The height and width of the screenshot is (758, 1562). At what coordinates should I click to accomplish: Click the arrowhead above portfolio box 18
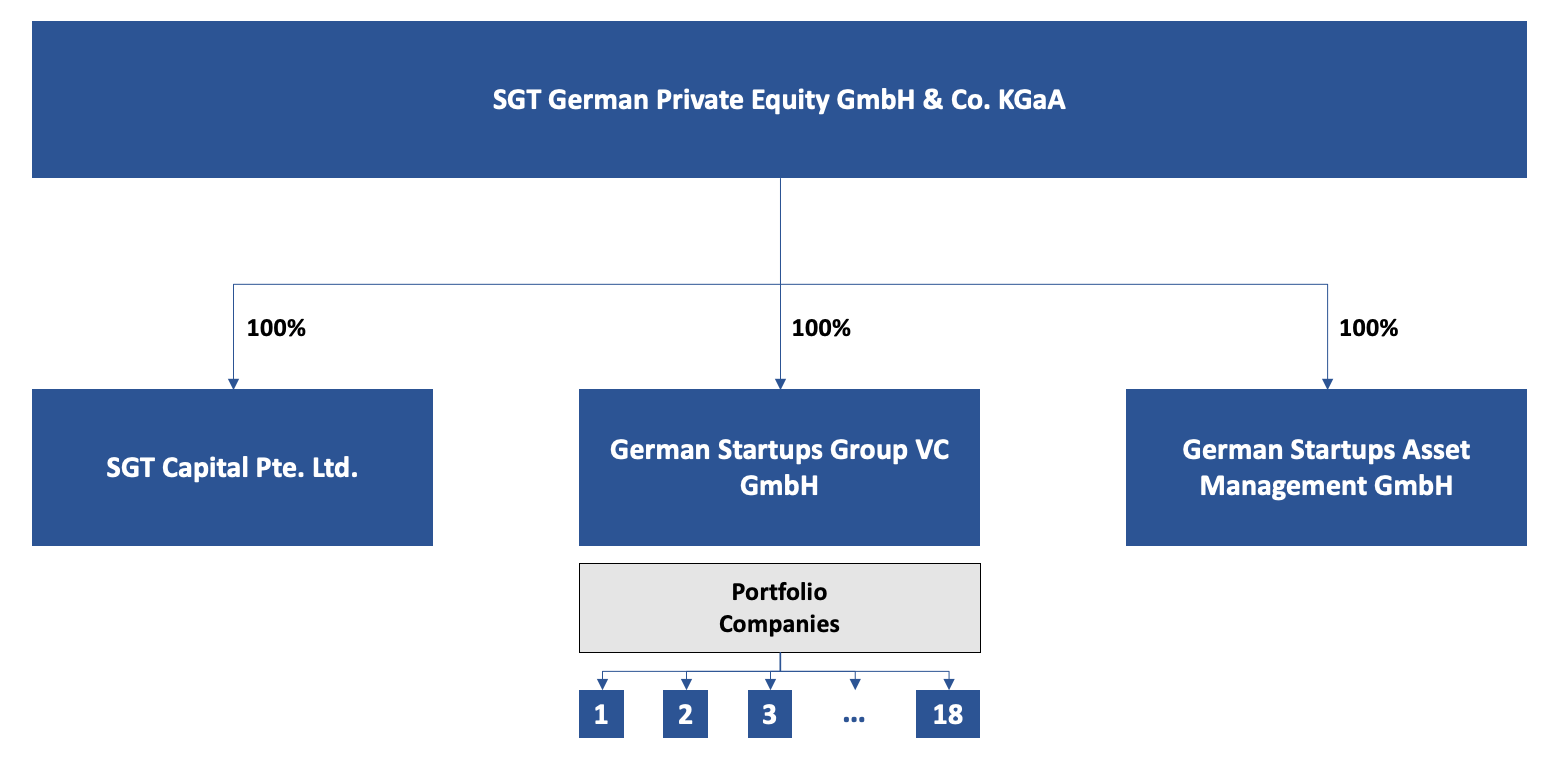(x=948, y=685)
